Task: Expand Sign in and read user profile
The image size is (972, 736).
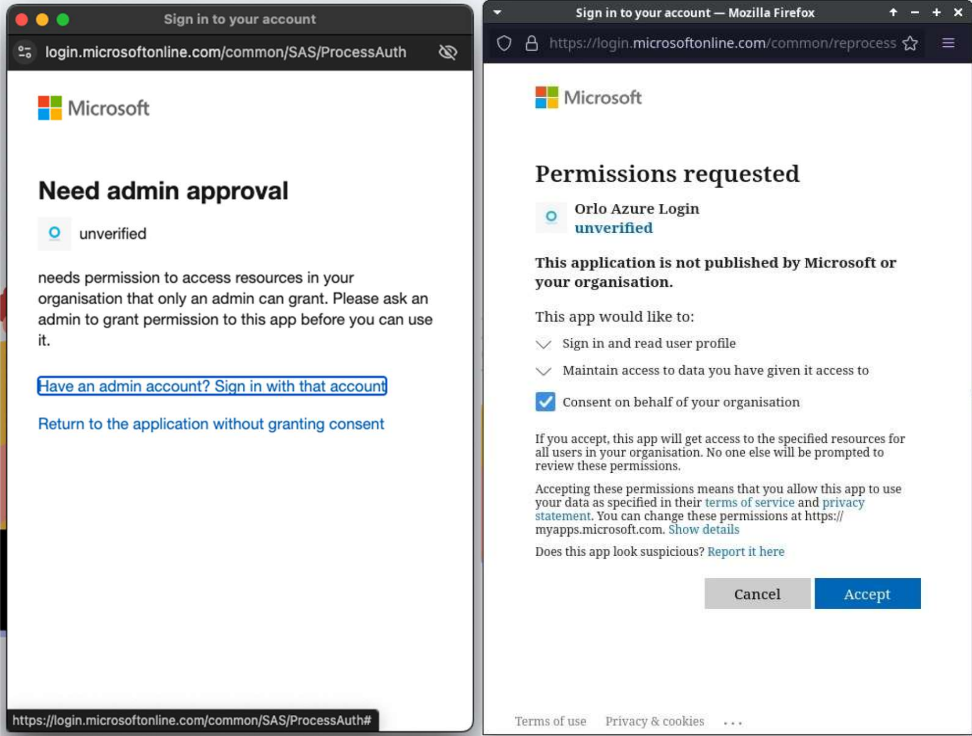Action: click(x=544, y=344)
